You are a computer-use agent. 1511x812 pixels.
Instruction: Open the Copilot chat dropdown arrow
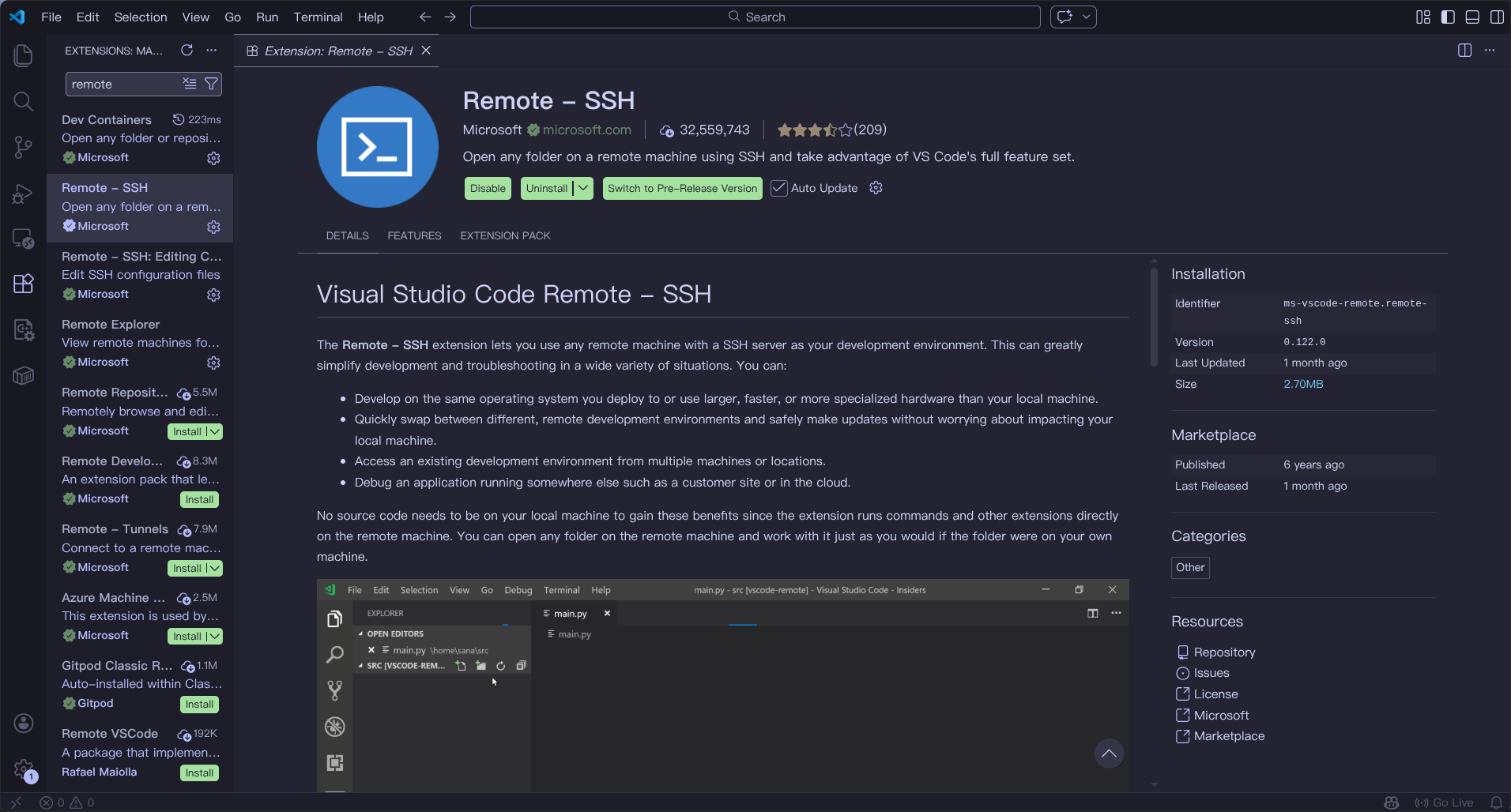[x=1087, y=17]
